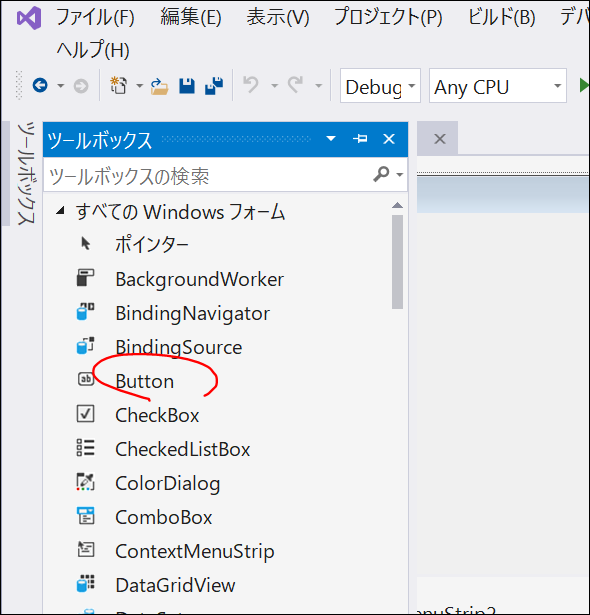
Task: Click the Open File folder icon
Action: pyautogui.click(x=159, y=86)
